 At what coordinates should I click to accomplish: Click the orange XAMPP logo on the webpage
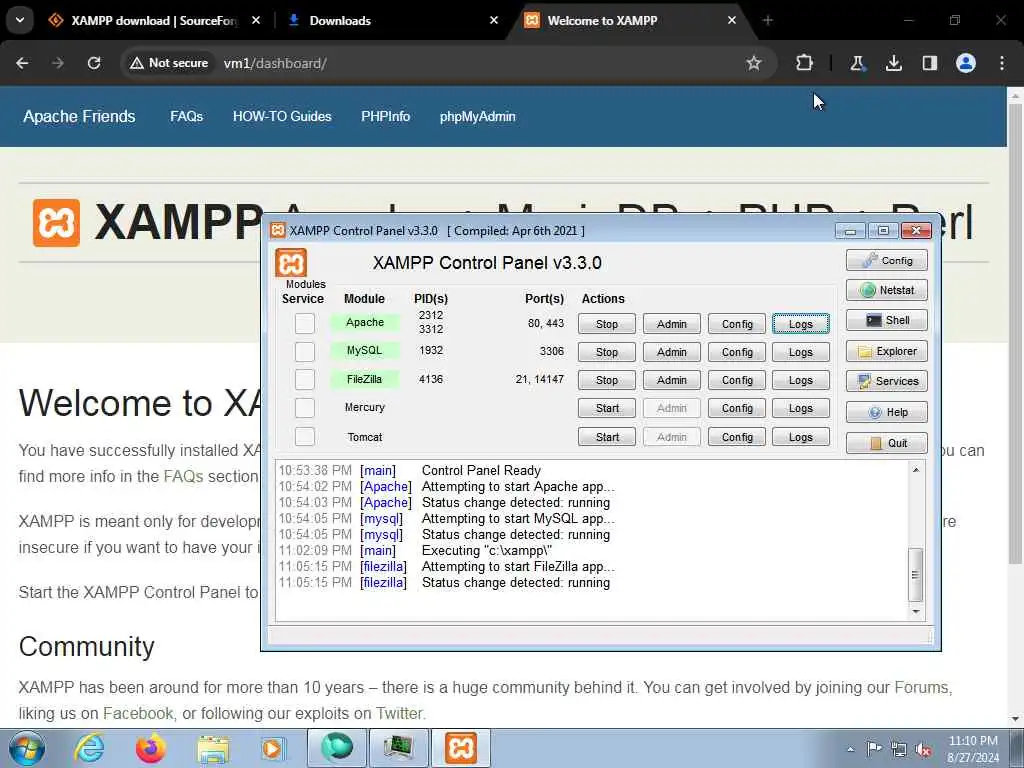pyautogui.click(x=56, y=223)
